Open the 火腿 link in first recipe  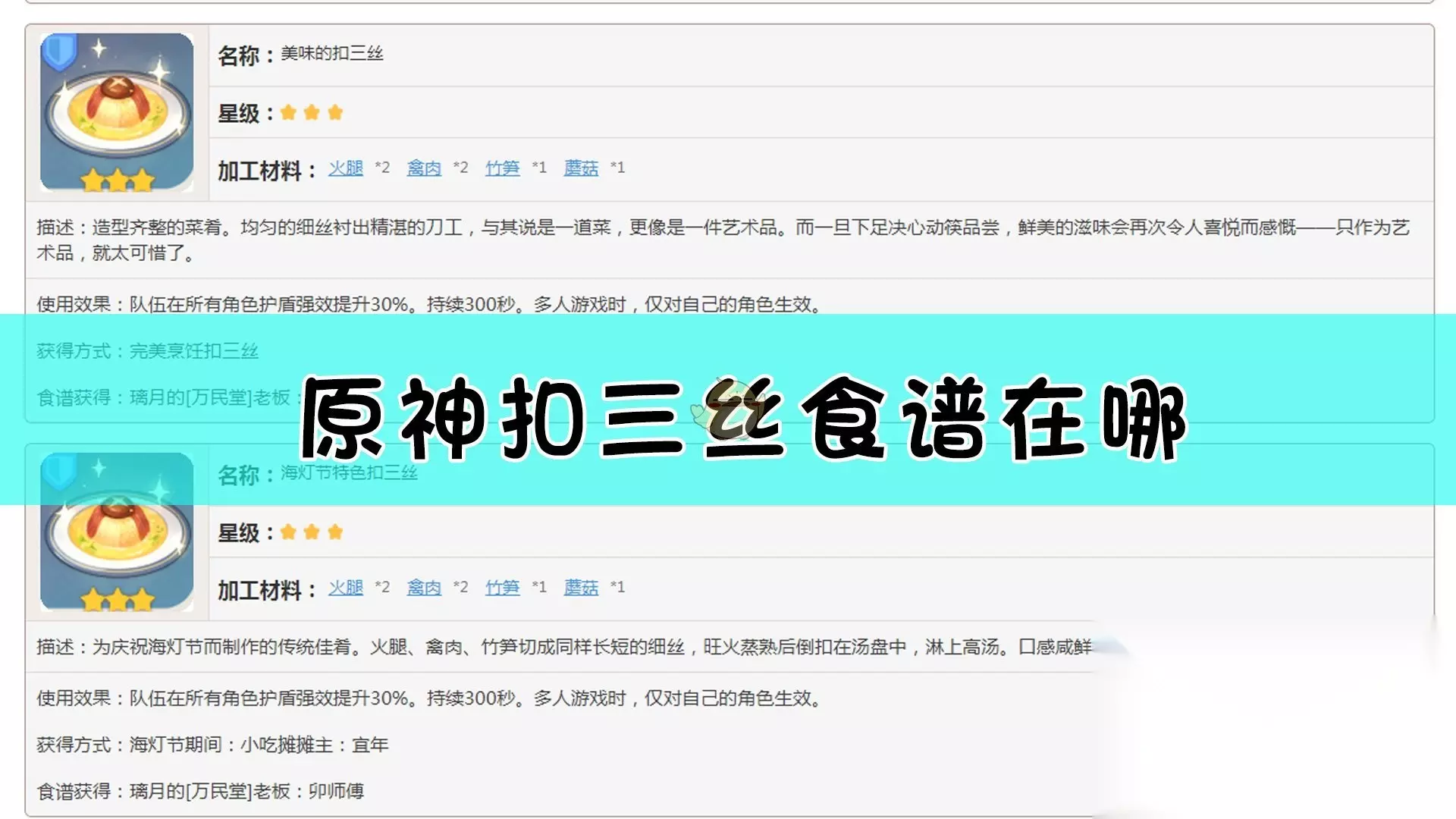point(345,168)
